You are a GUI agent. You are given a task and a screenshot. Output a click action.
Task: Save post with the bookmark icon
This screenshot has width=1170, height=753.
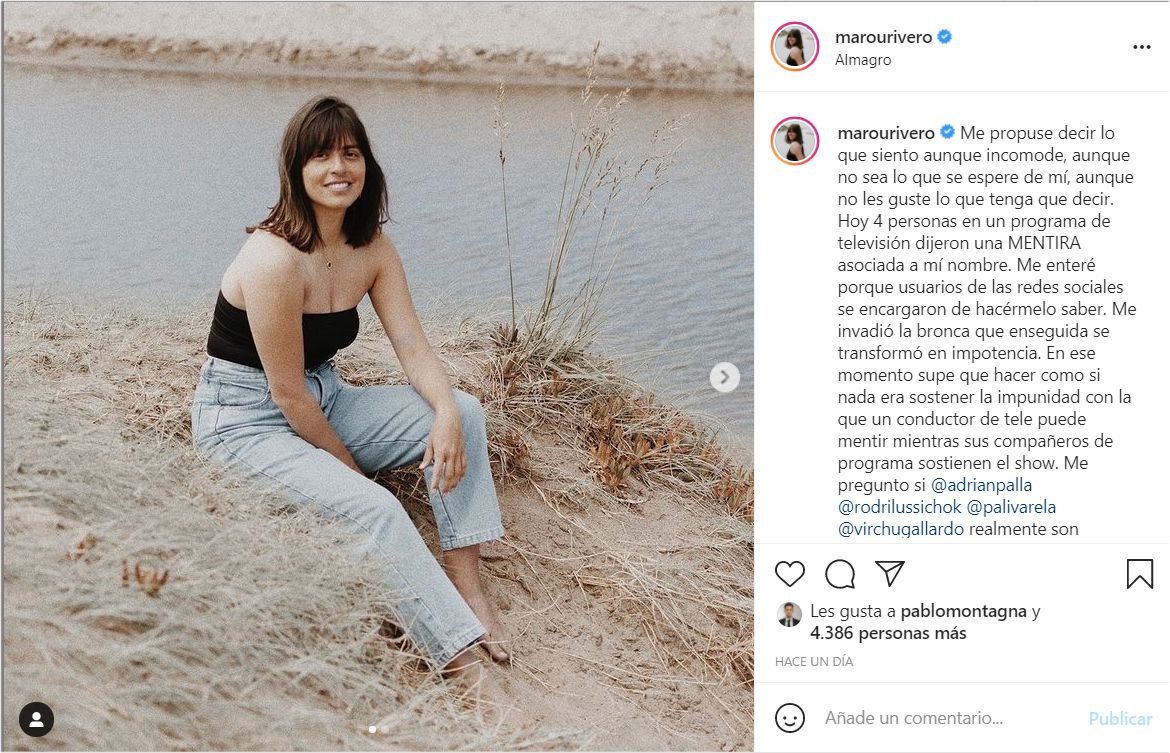1140,573
